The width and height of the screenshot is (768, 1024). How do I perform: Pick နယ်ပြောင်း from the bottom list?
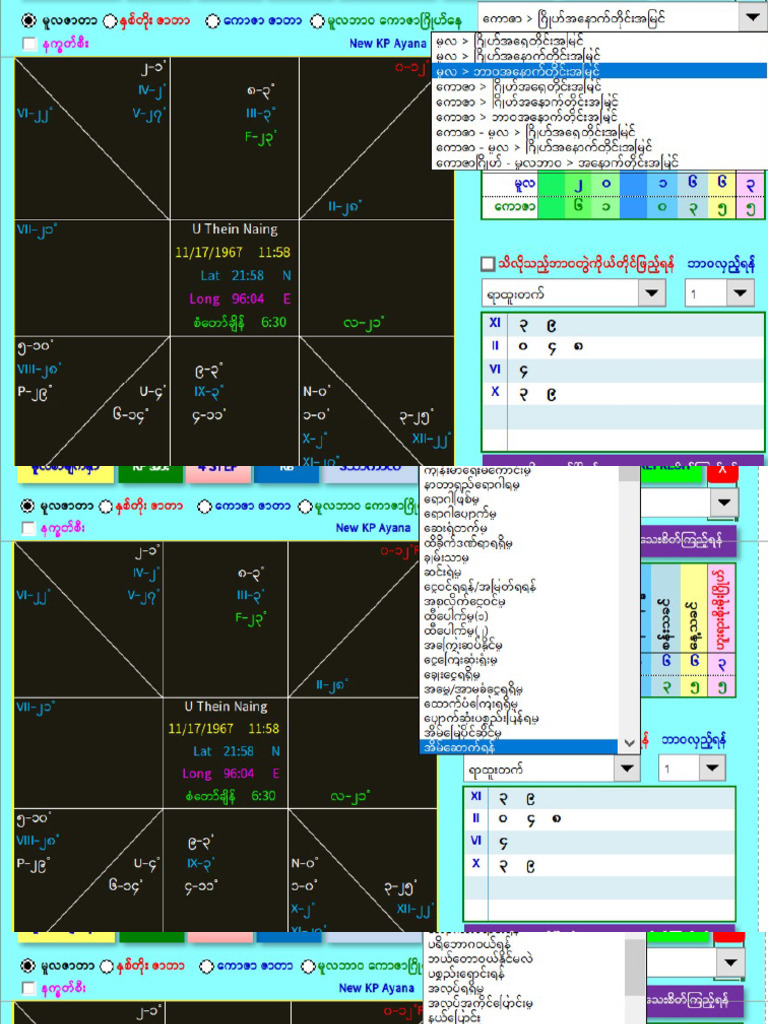coord(454,1017)
